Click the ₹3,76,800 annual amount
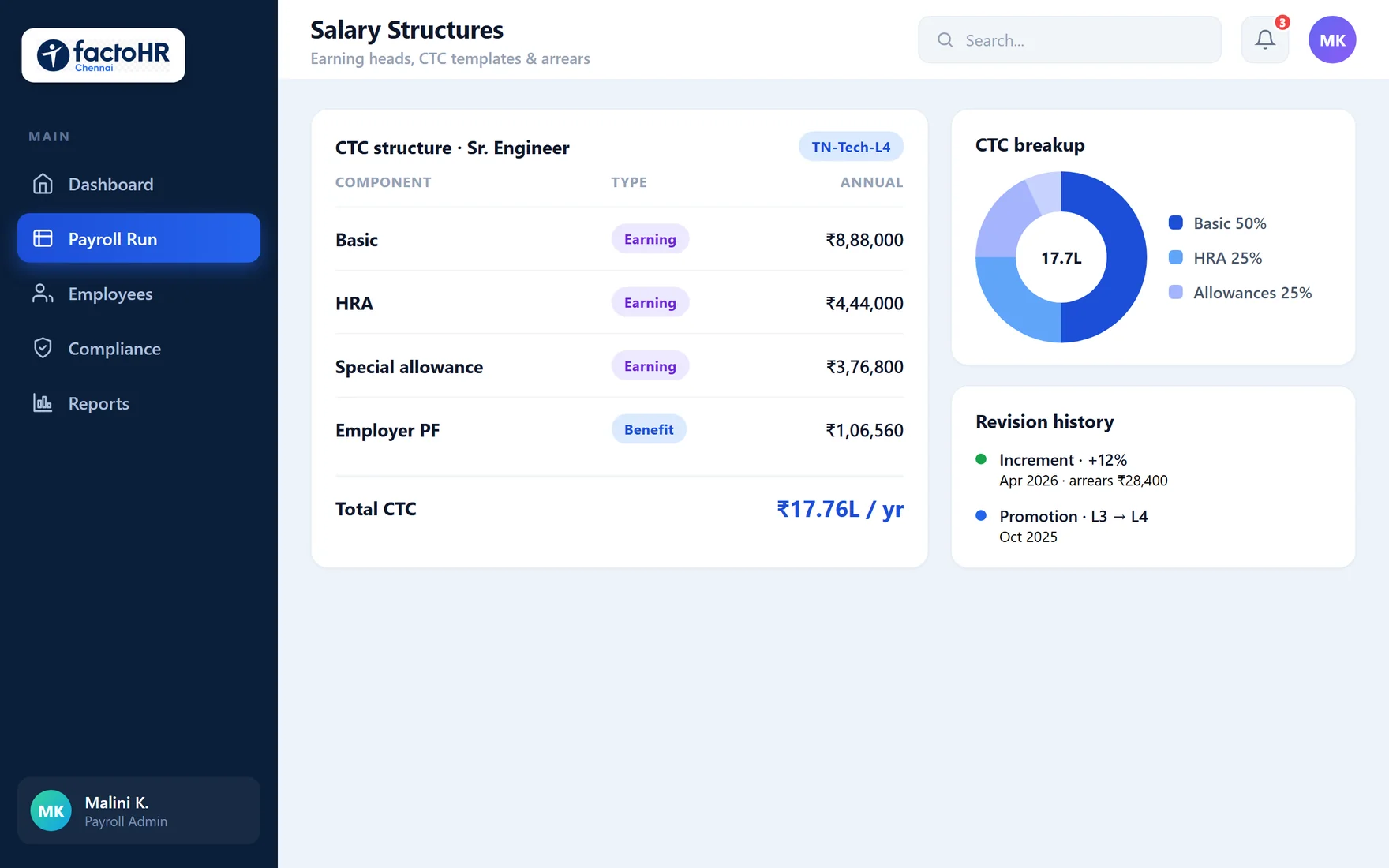The height and width of the screenshot is (868, 1389). [x=864, y=367]
